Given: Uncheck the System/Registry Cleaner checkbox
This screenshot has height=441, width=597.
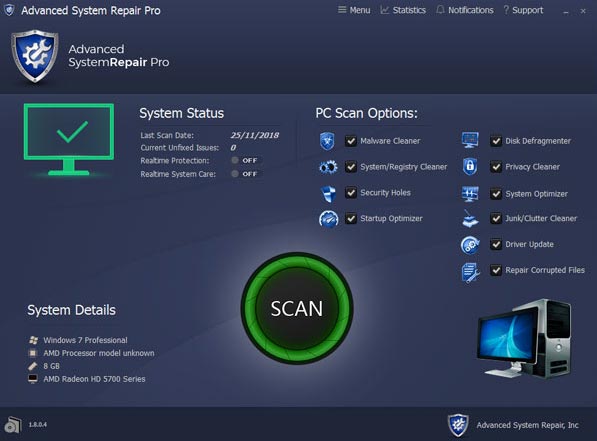Looking at the screenshot, I should pos(351,167).
